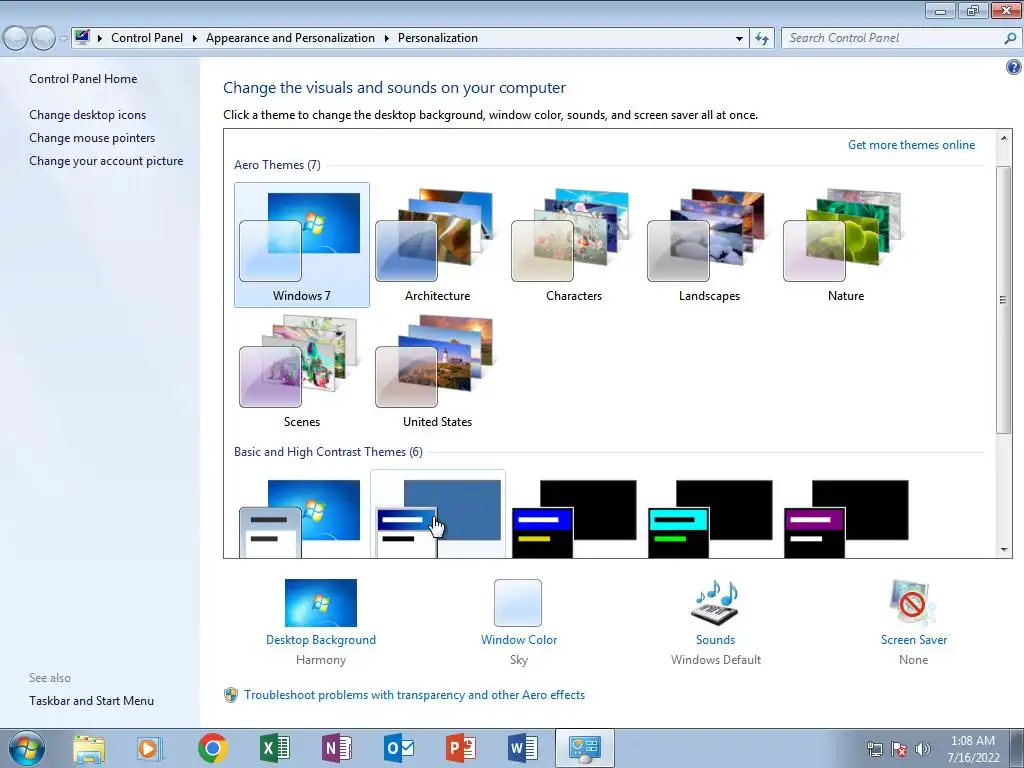Click the Forward navigation button

point(44,39)
